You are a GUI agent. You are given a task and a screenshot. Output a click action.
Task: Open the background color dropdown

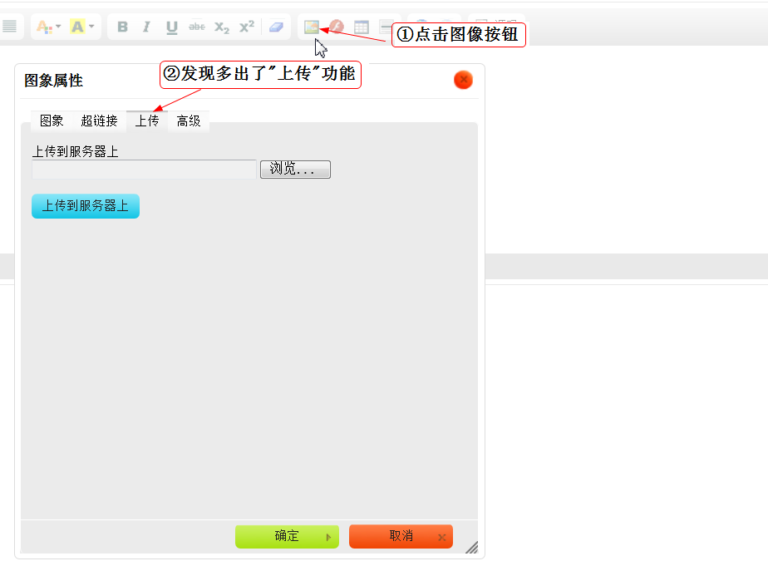coord(82,27)
